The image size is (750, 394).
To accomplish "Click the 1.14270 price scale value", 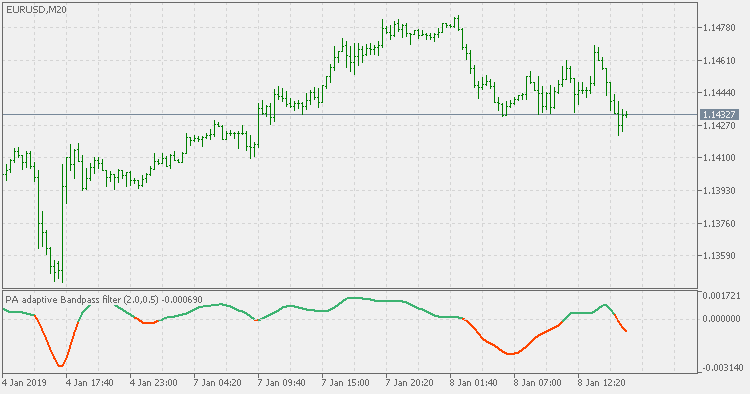I will (x=719, y=126).
